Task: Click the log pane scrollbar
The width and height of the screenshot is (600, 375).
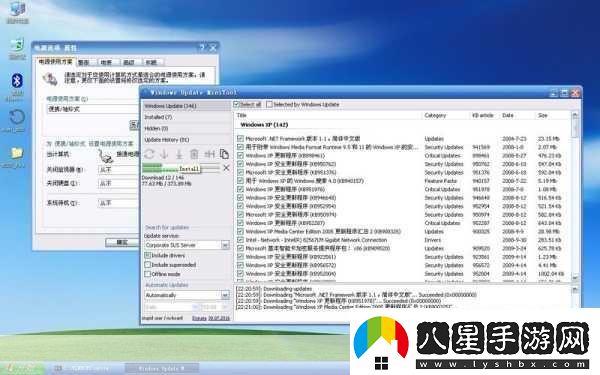Action: click(x=575, y=297)
